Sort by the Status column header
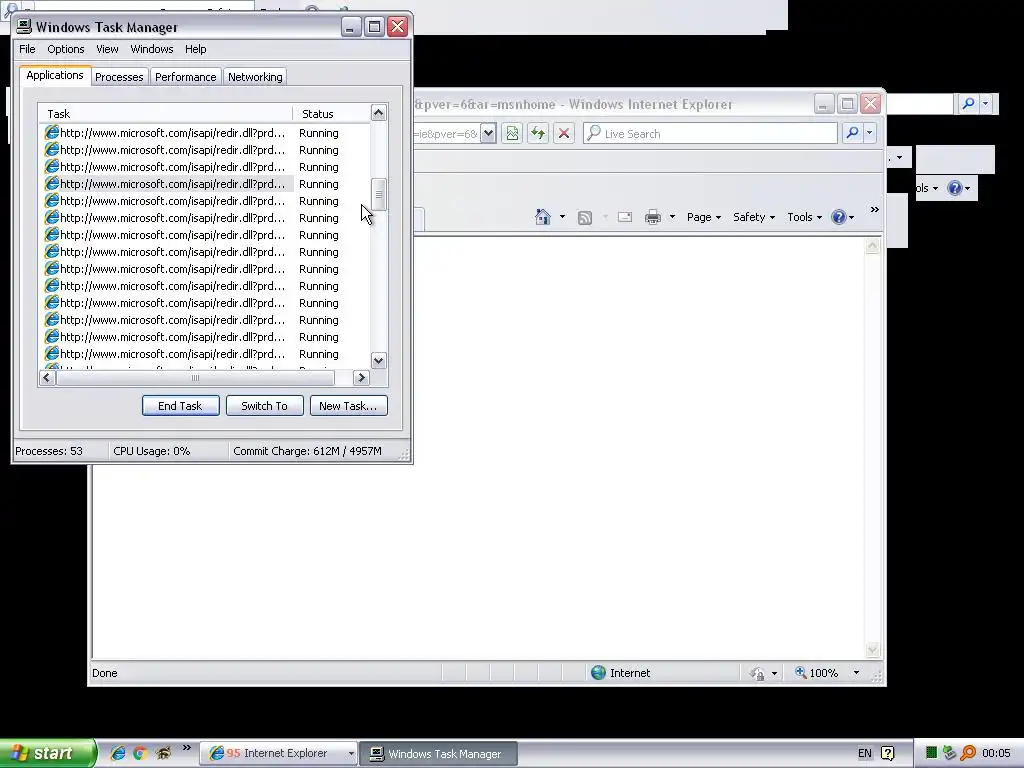 tap(331, 114)
